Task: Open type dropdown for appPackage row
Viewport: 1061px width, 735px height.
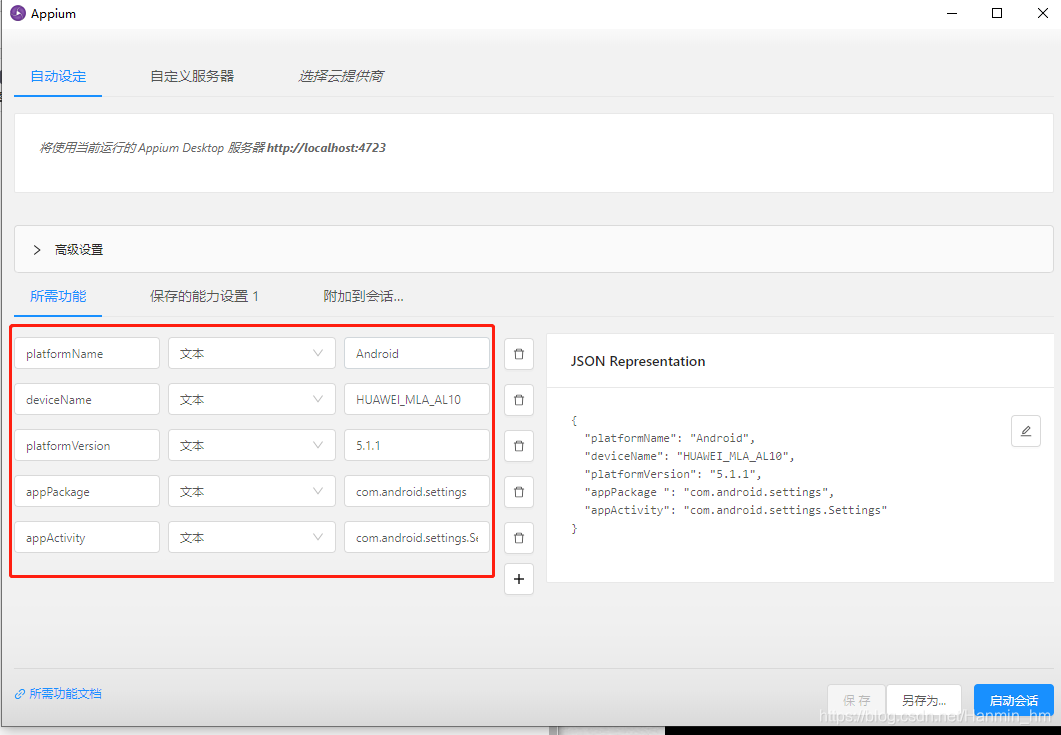Action: [x=252, y=491]
